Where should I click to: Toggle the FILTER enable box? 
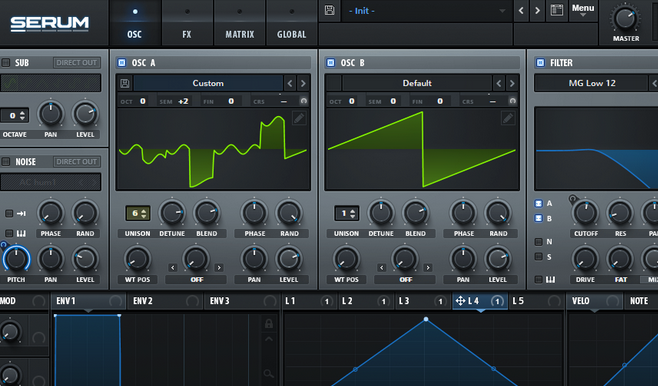click(x=540, y=63)
